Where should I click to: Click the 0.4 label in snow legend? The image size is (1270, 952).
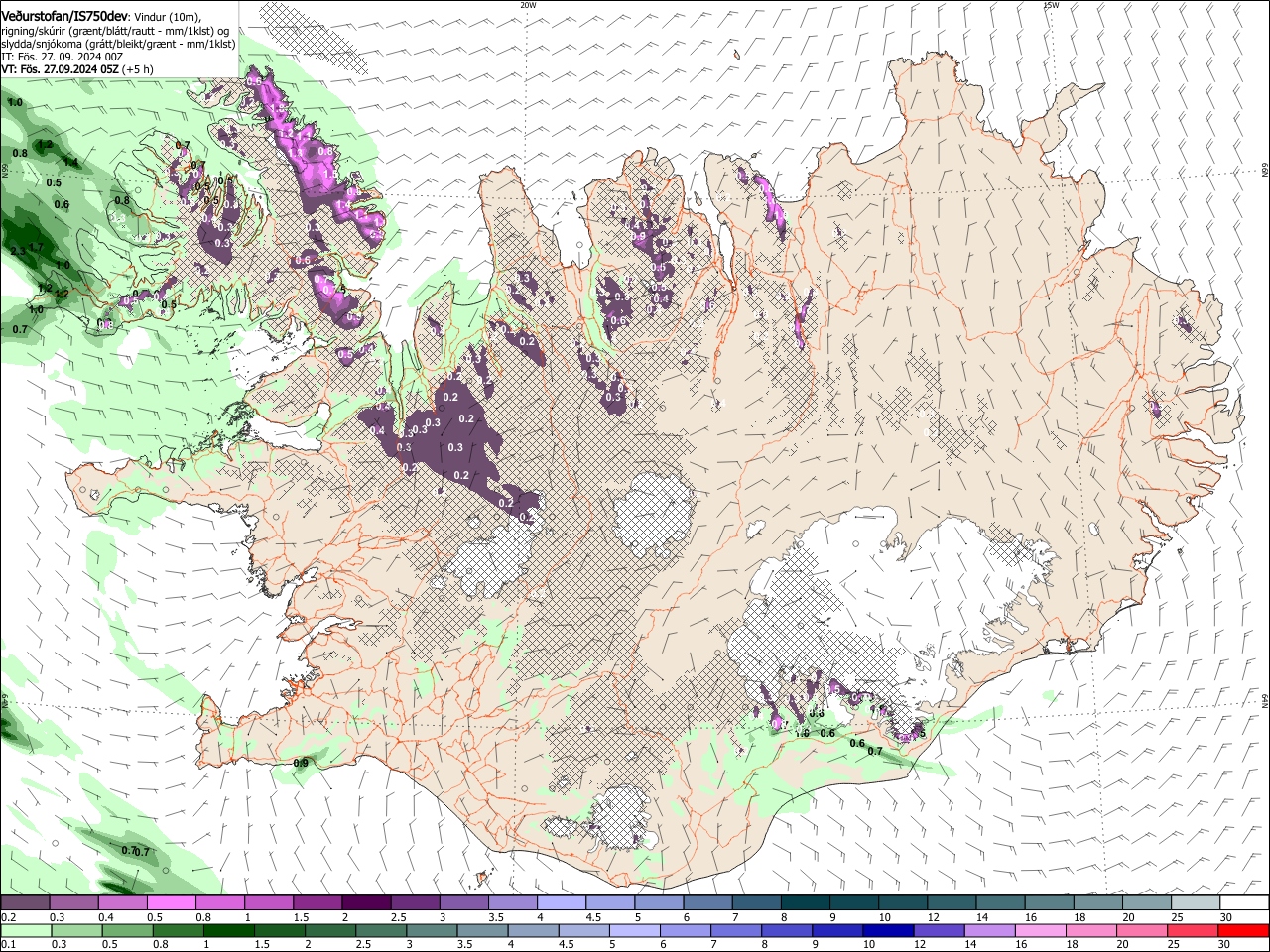click(106, 917)
